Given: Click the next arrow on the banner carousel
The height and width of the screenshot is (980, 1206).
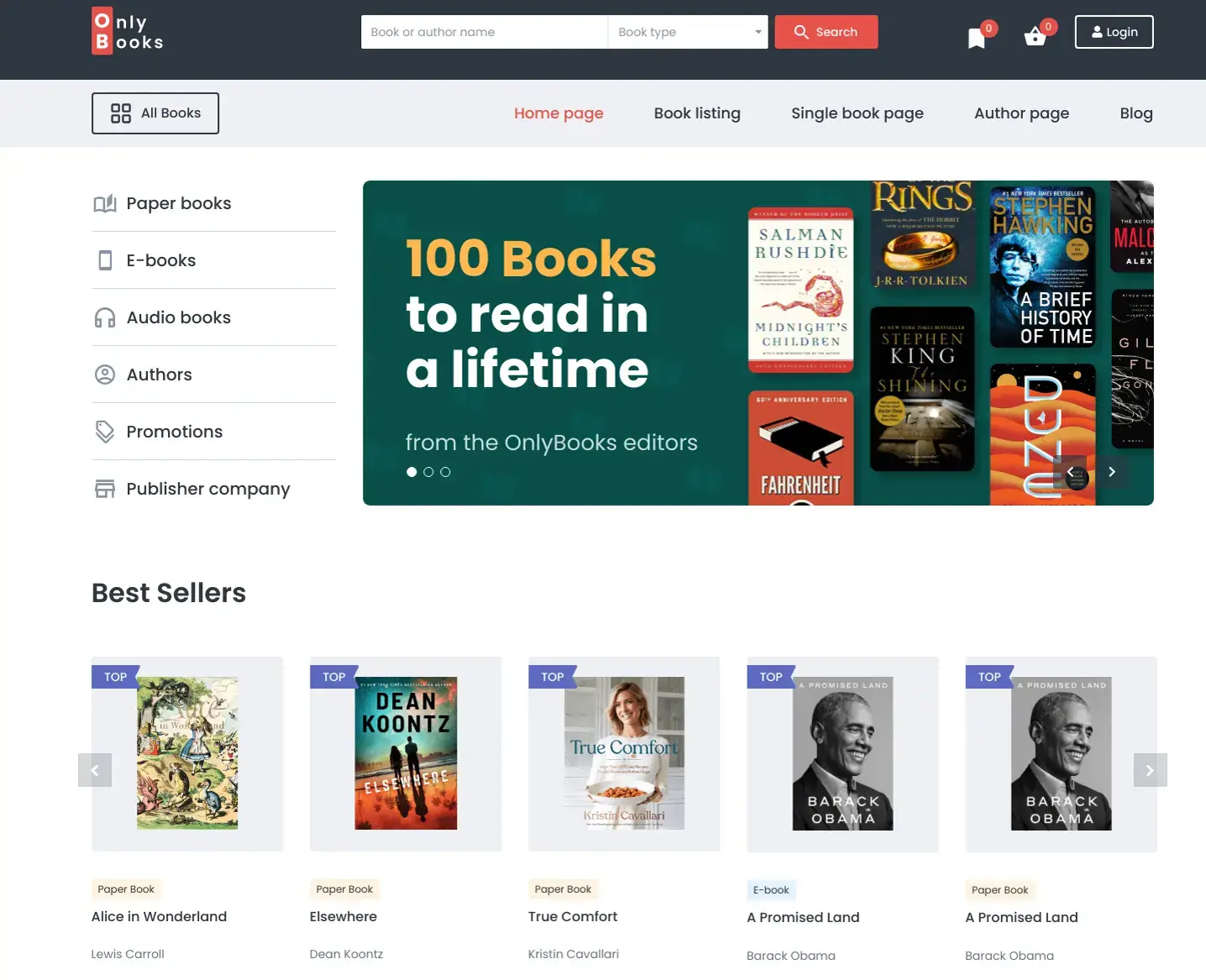Looking at the screenshot, I should click(1111, 472).
